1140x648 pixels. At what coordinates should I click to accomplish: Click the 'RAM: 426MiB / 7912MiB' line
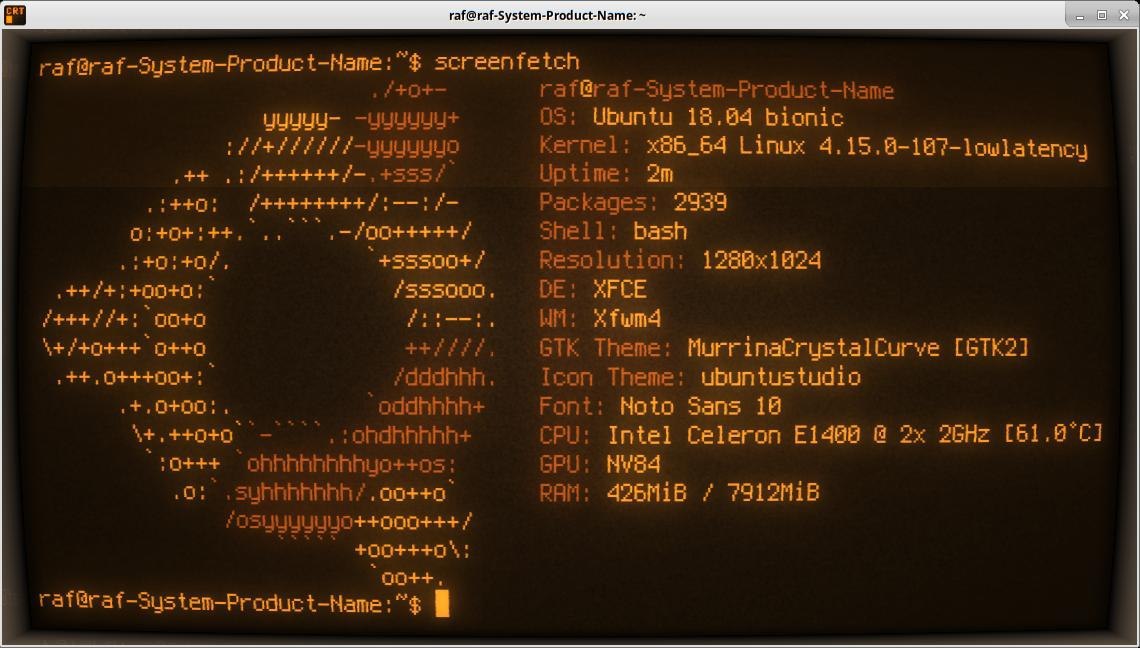679,493
